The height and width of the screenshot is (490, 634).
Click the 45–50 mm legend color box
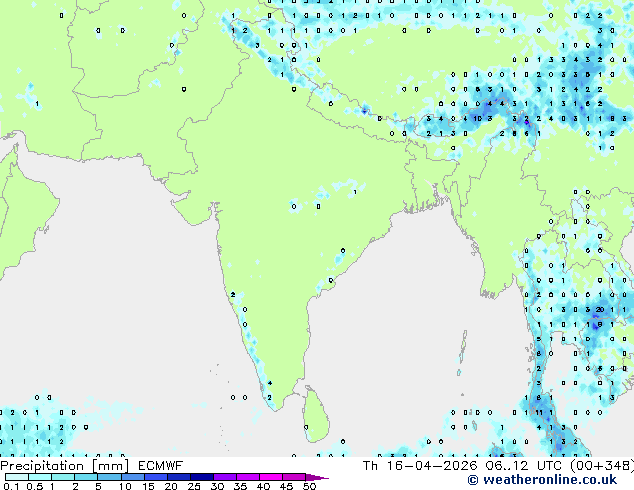294,477
